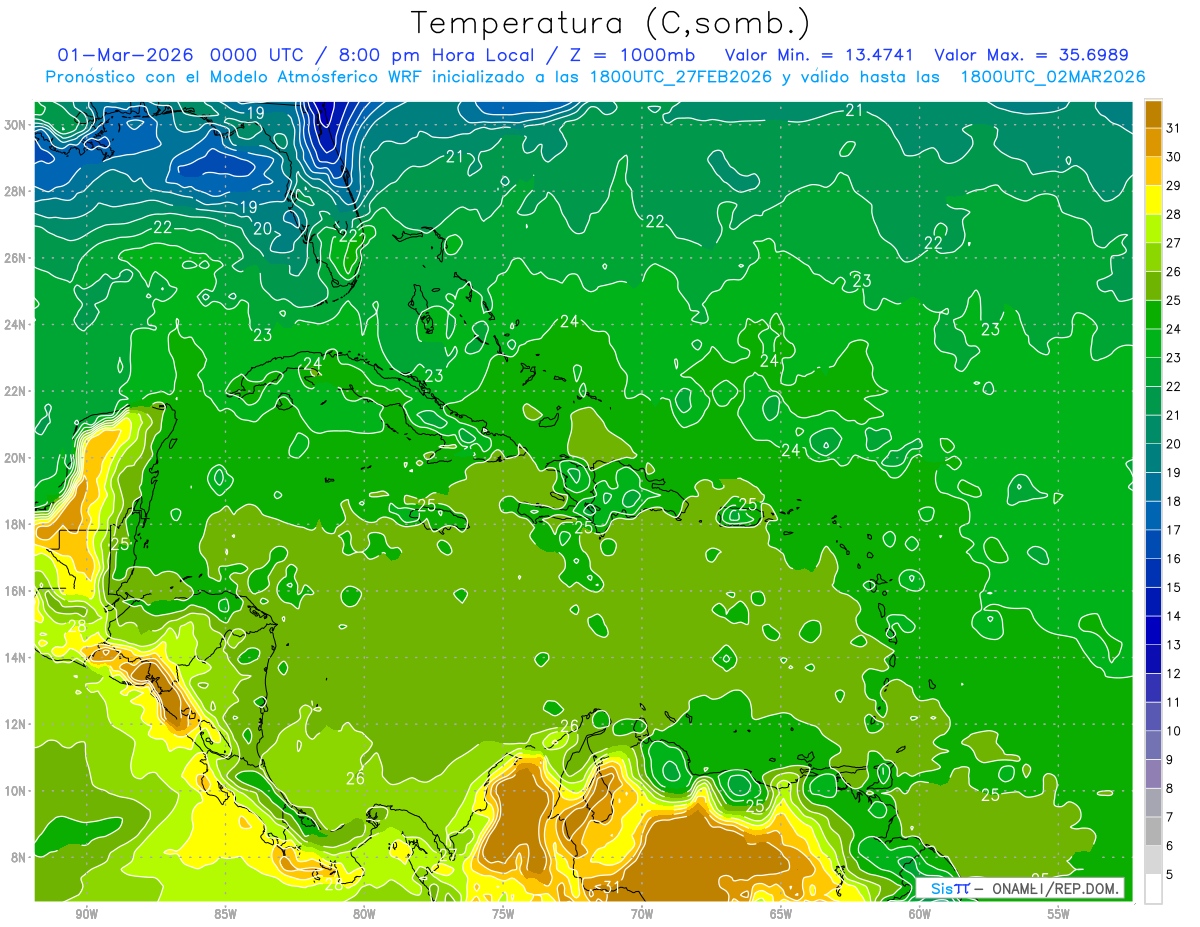Click the '75W' longitude axis label
This screenshot has width=1200, height=927.
(503, 914)
